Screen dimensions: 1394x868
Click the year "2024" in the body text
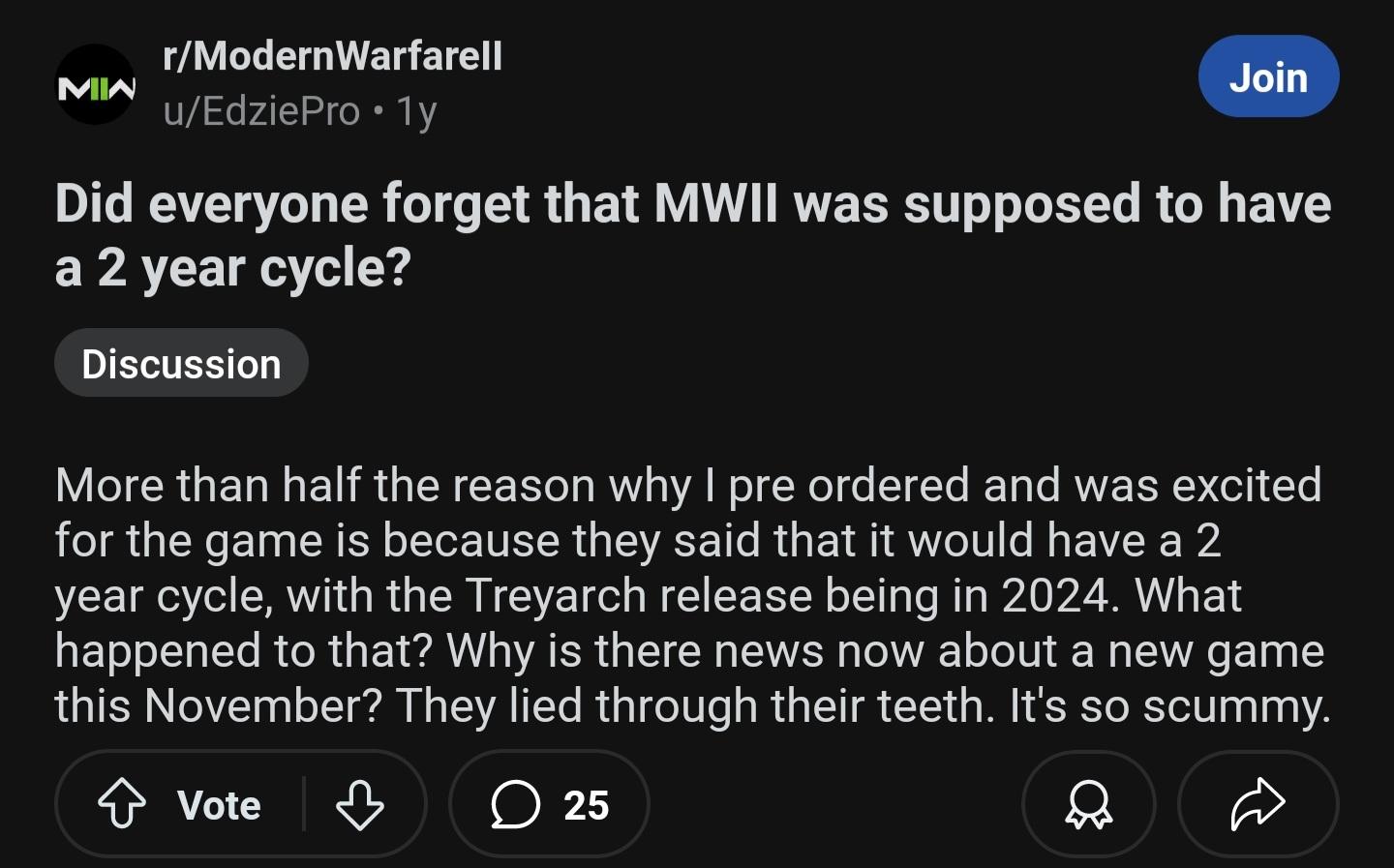(1055, 595)
